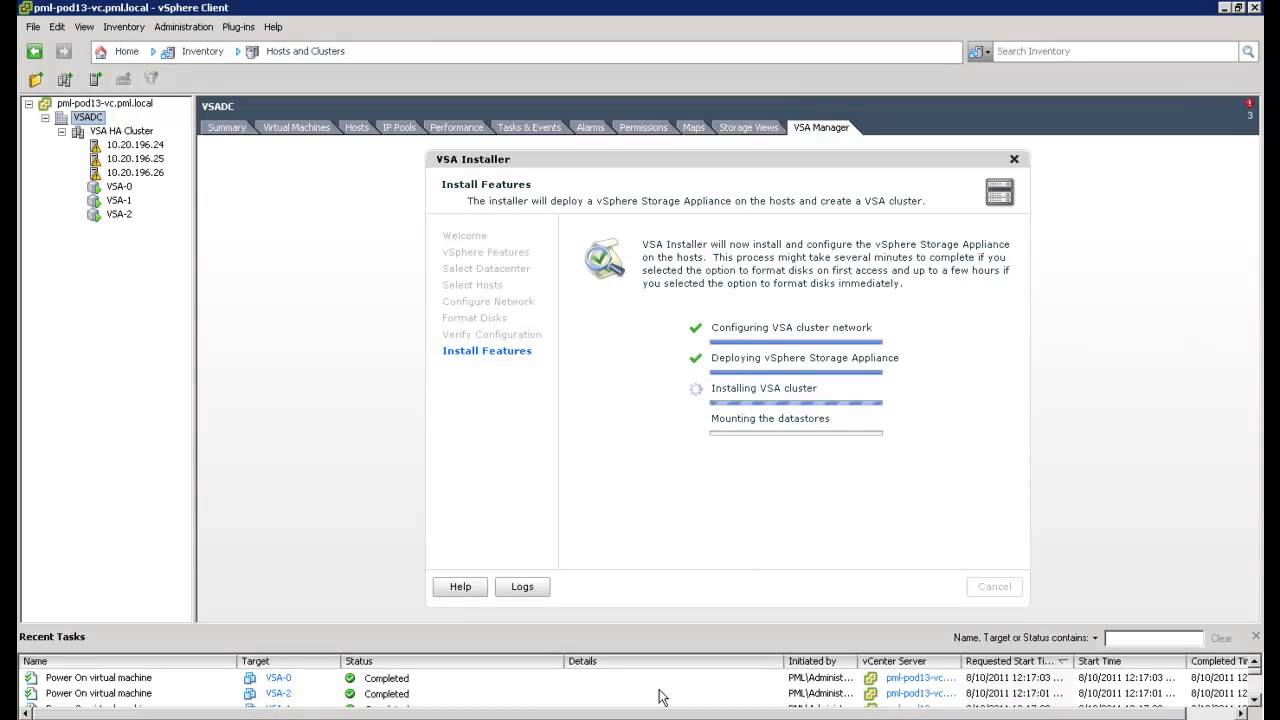Click the Clear filter button in Recent Tasks
The height and width of the screenshot is (720, 1280).
coord(1221,638)
